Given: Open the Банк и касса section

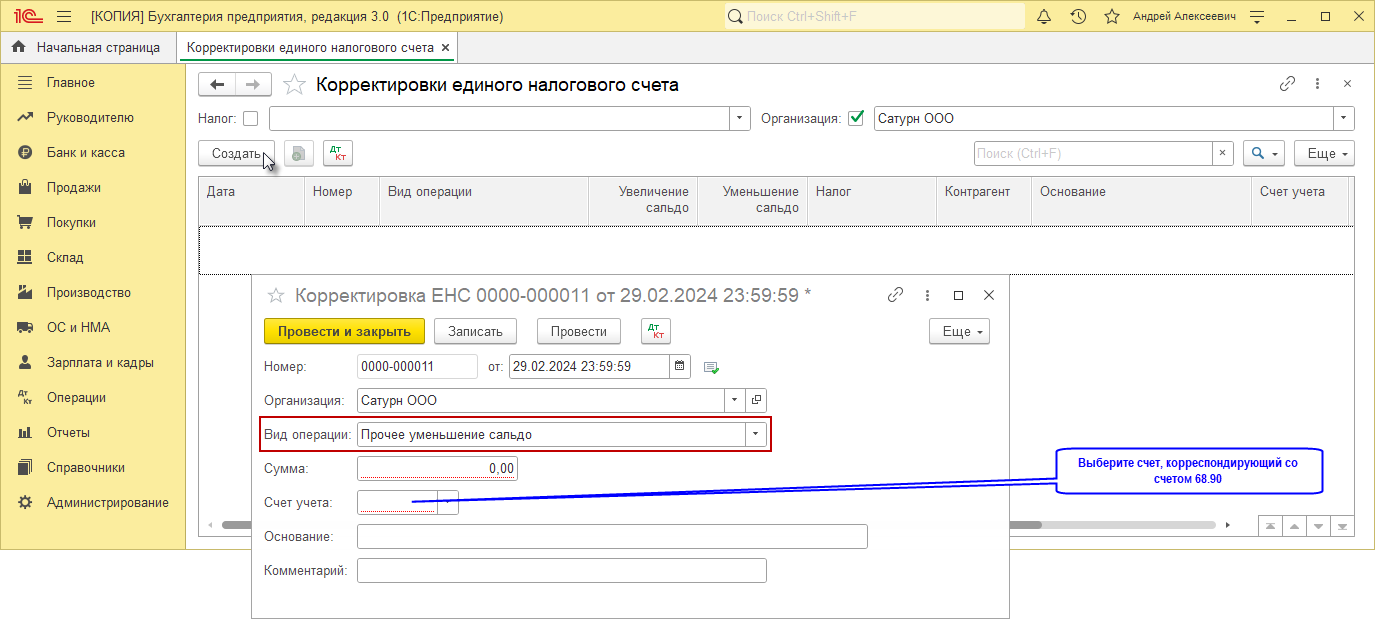Looking at the screenshot, I should [x=85, y=153].
